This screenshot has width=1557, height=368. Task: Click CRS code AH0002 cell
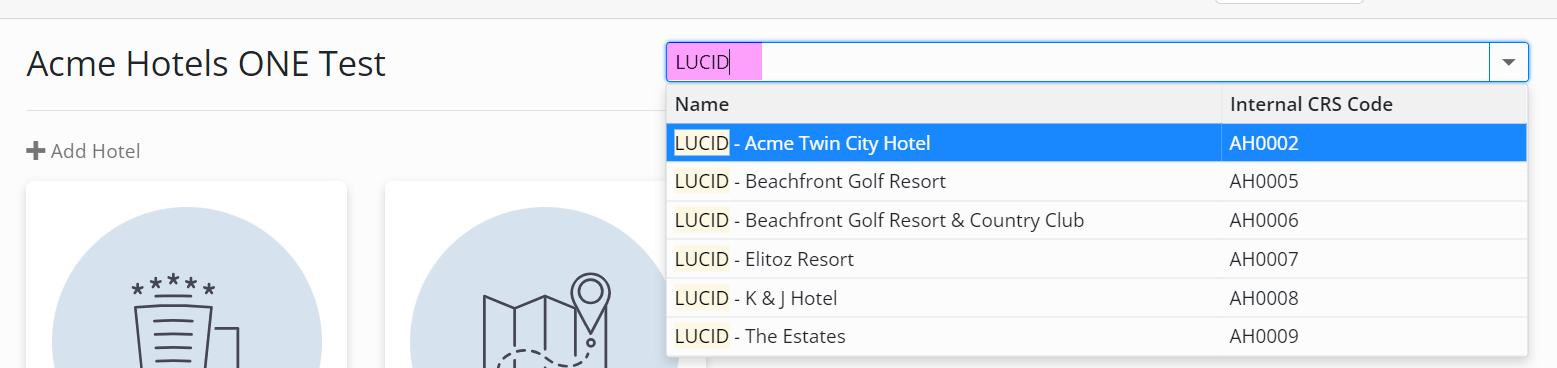coord(1374,143)
